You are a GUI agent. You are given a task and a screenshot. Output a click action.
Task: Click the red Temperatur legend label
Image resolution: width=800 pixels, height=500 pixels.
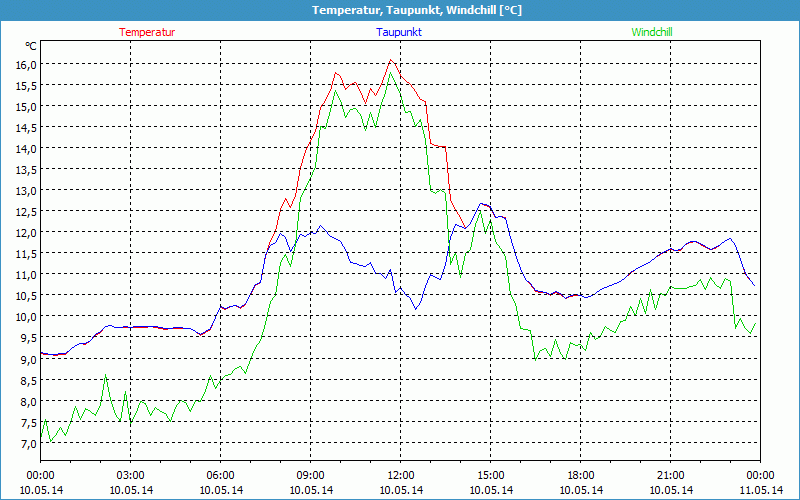(147, 32)
